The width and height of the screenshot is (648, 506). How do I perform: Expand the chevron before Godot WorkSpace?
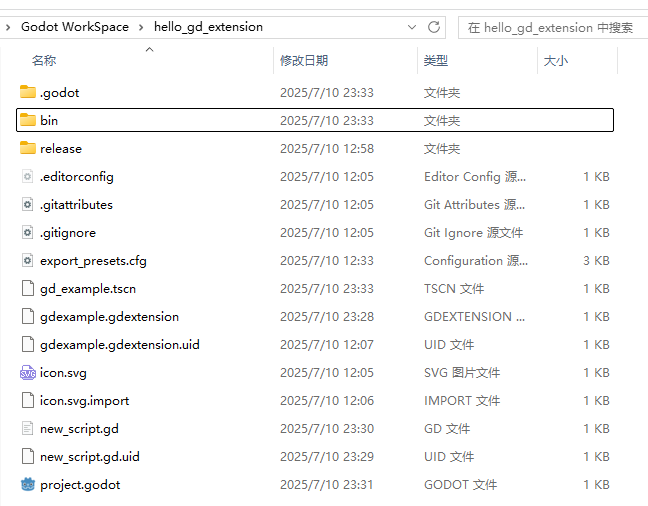(8, 28)
